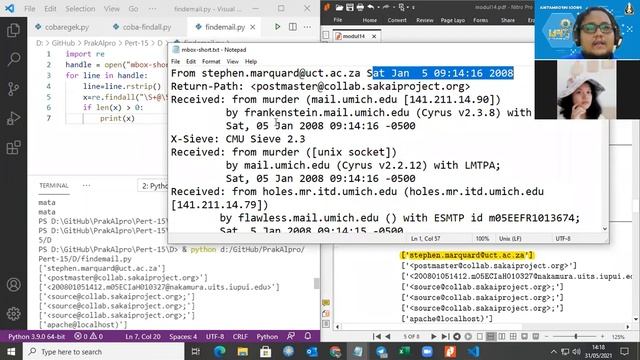The image size is (640, 360).
Task: Open the terminal panel views ellipsis
Action: pyautogui.click(x=87, y=185)
